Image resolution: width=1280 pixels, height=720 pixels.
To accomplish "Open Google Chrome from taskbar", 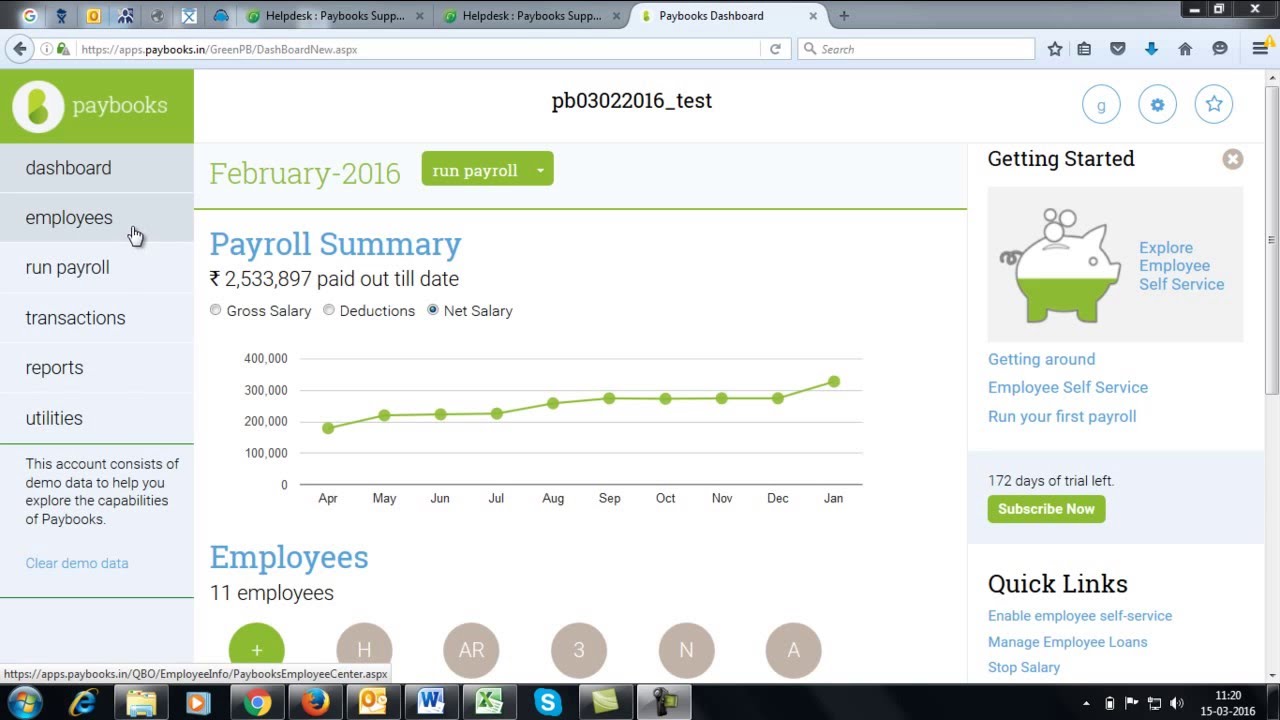I will (x=257, y=703).
